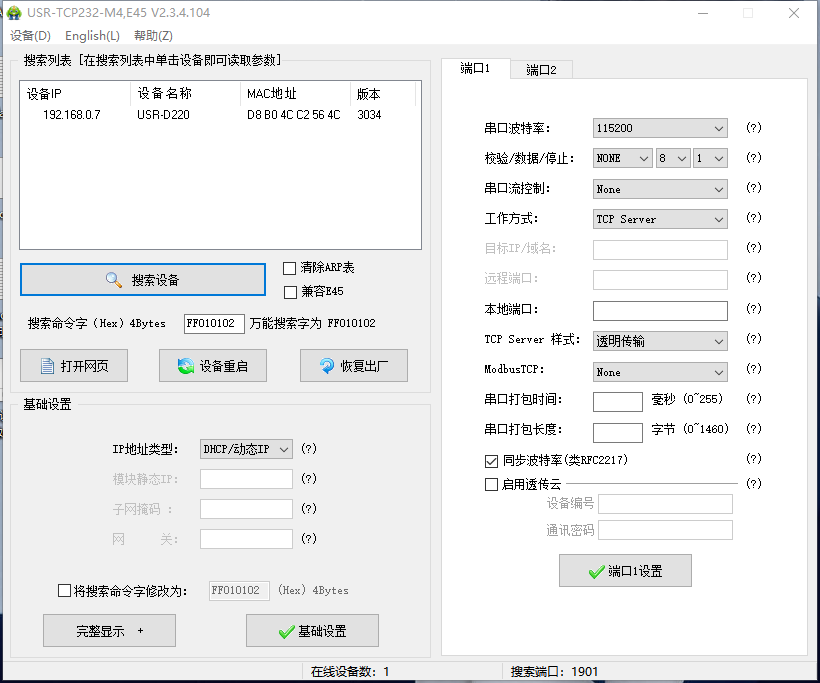This screenshot has height=683, width=820.
Task: Open the English (L) language menu
Action: 92,36
